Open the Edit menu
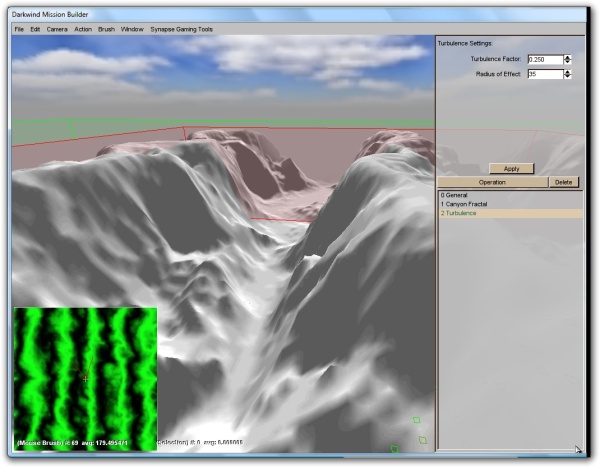 (x=35, y=30)
